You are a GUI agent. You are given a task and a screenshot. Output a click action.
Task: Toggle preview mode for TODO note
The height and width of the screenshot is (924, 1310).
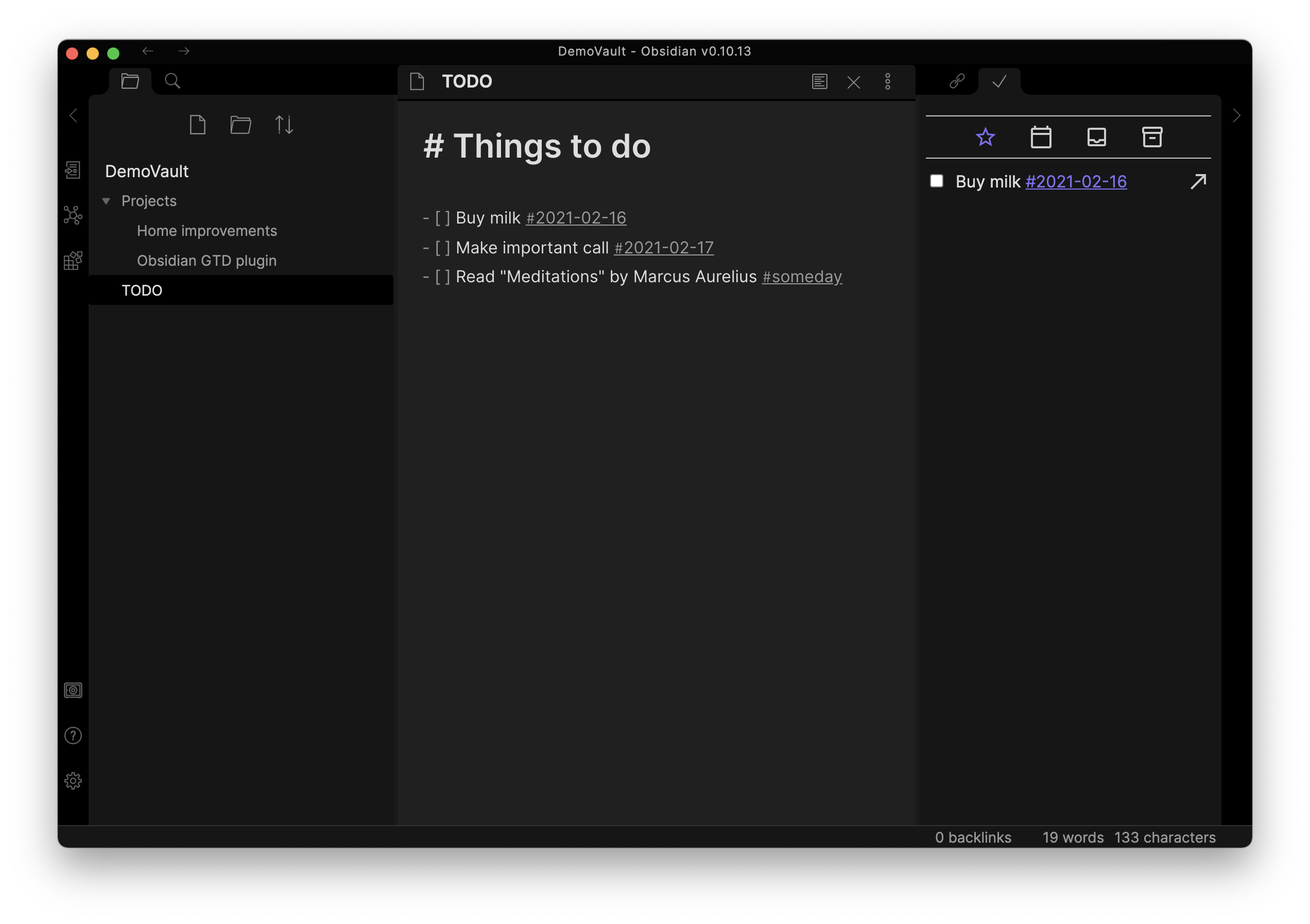pyautogui.click(x=819, y=81)
